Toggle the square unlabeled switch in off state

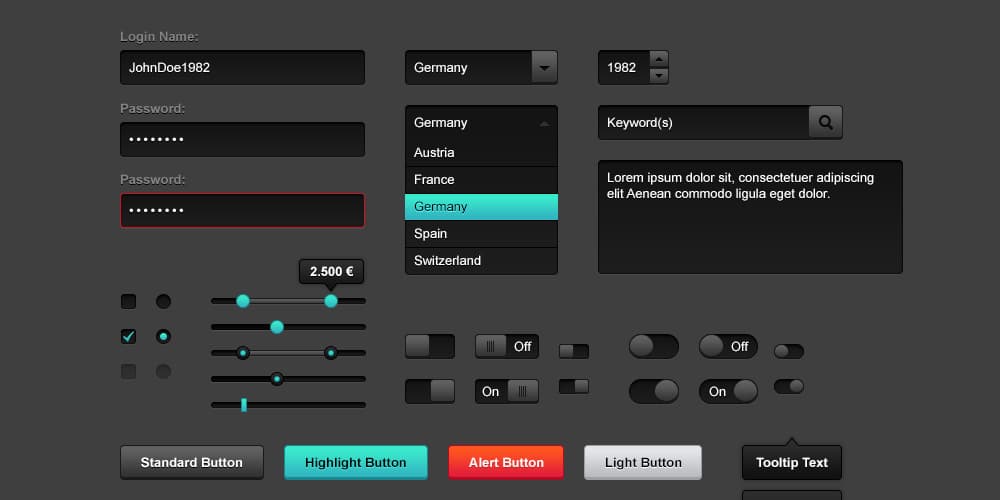430,346
